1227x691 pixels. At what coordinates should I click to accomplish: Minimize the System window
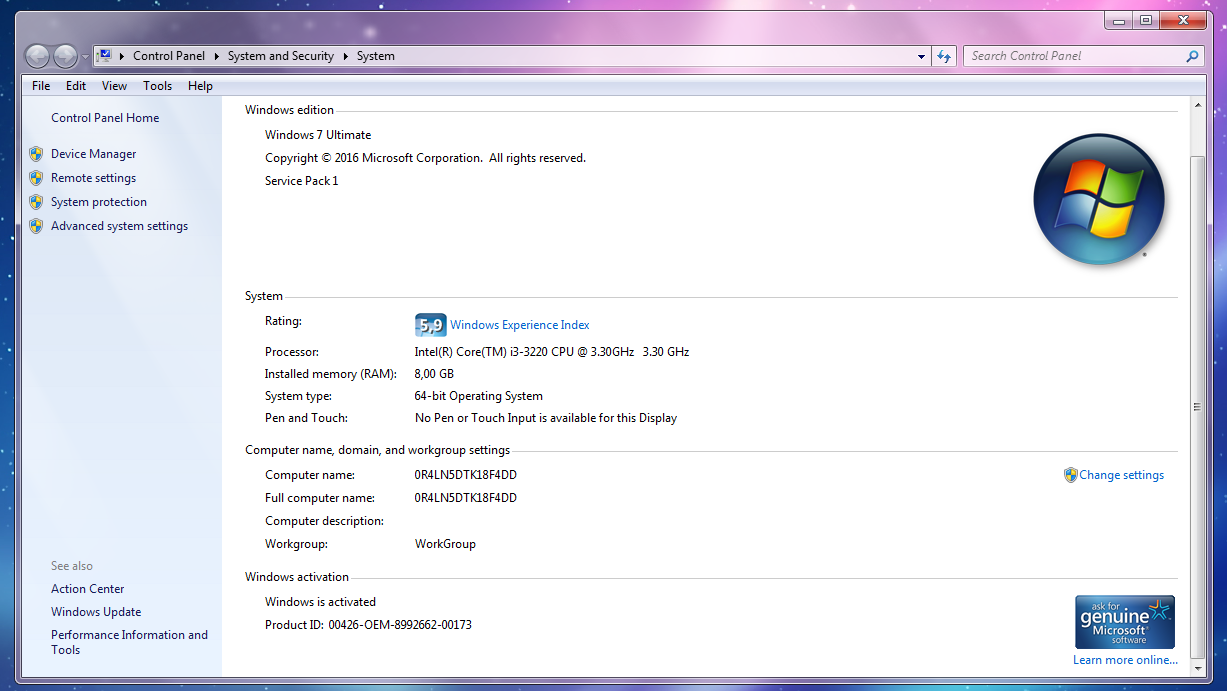coord(1119,20)
